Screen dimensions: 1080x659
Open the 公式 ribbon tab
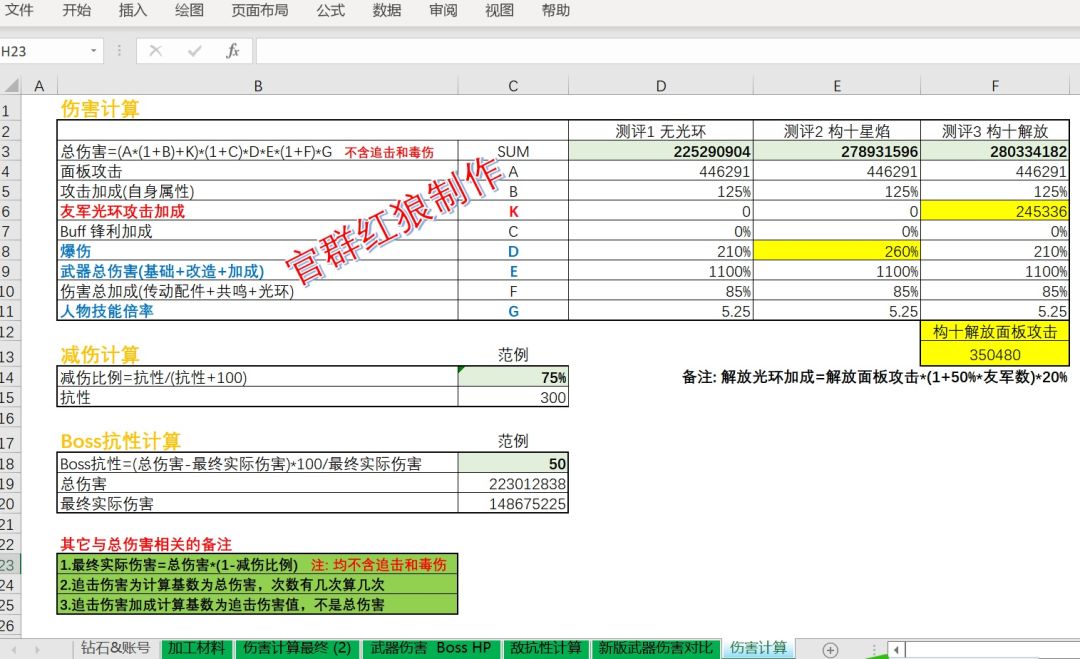click(x=331, y=10)
